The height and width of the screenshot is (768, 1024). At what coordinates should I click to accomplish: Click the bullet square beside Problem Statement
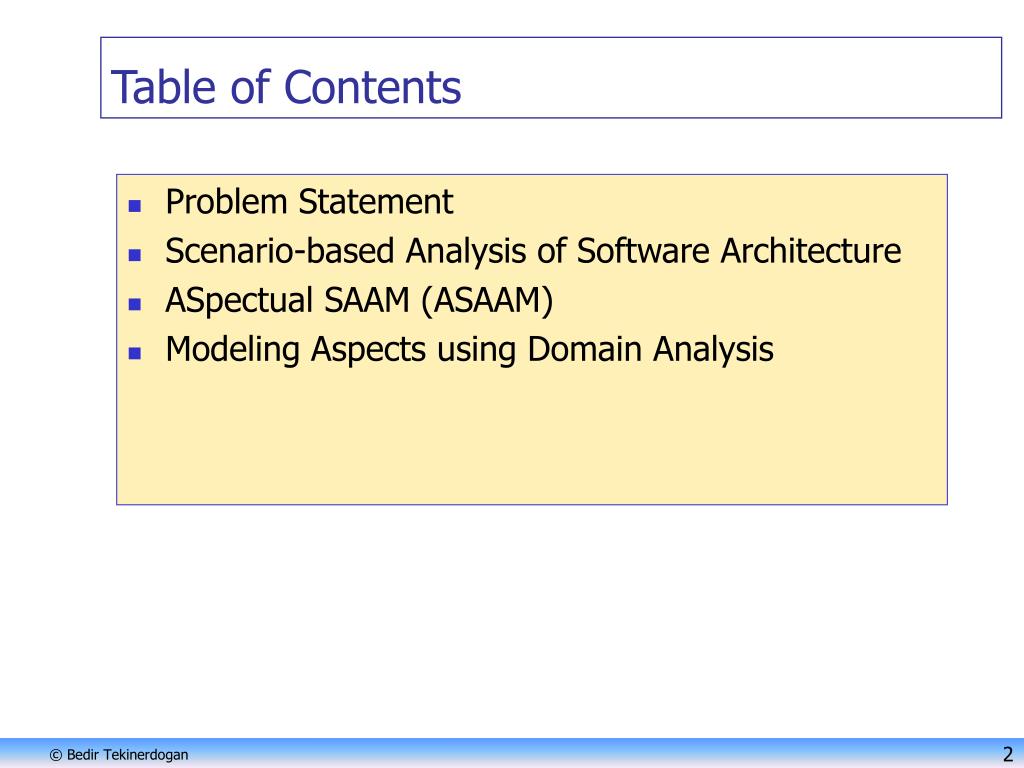tap(135, 206)
